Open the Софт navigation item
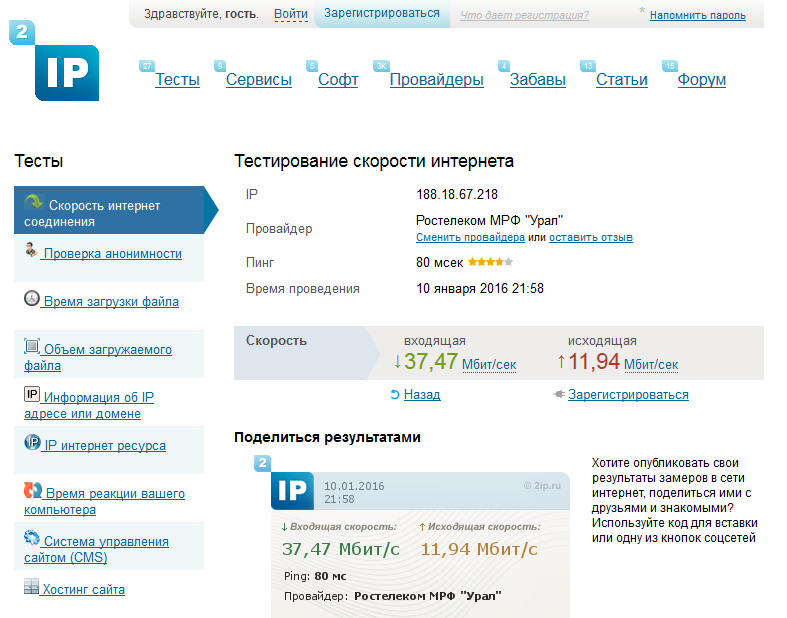787x618 pixels. pos(338,80)
